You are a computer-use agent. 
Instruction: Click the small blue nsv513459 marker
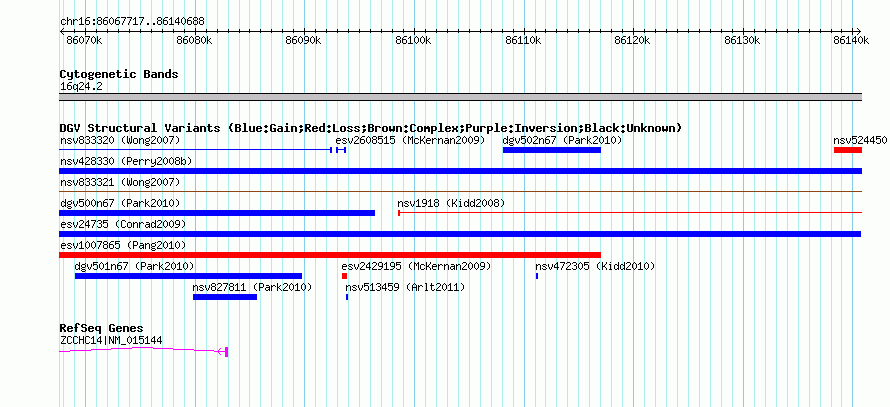347,297
